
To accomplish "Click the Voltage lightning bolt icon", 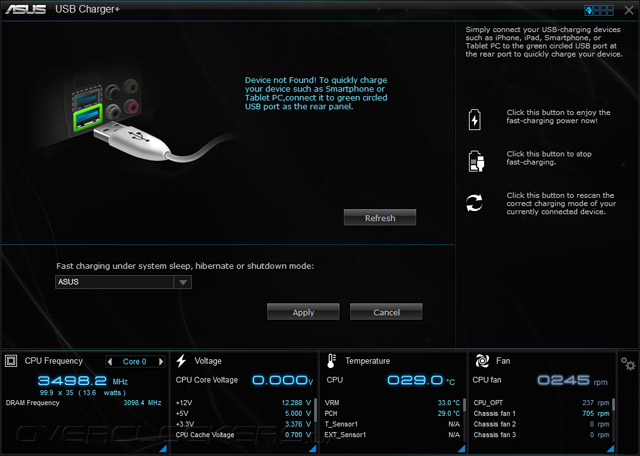I will coord(181,361).
